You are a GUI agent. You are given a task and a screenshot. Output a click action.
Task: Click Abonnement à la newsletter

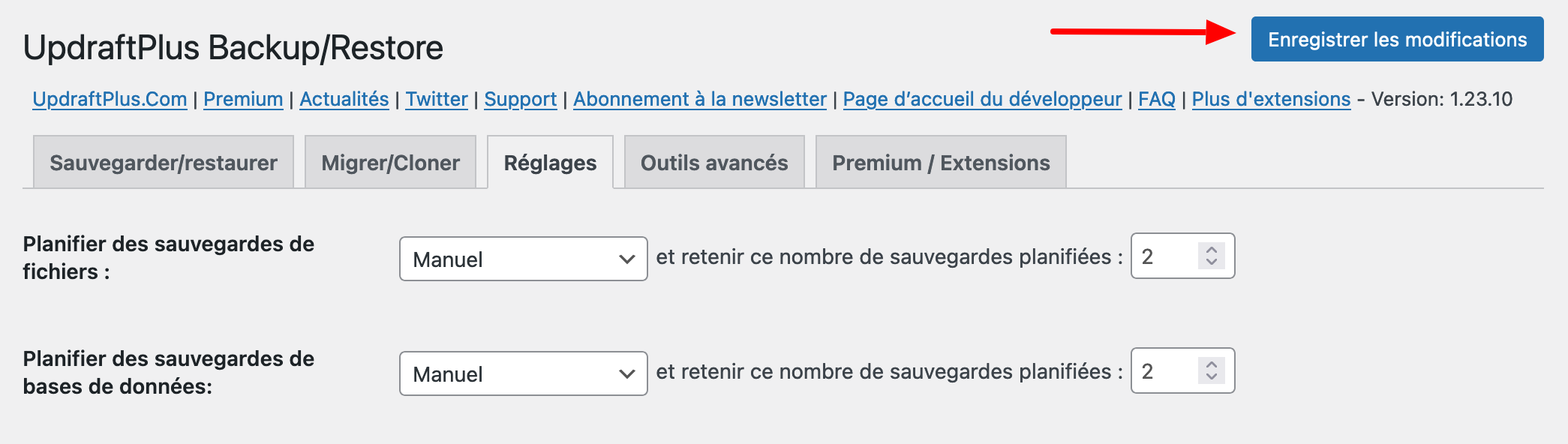pos(699,99)
